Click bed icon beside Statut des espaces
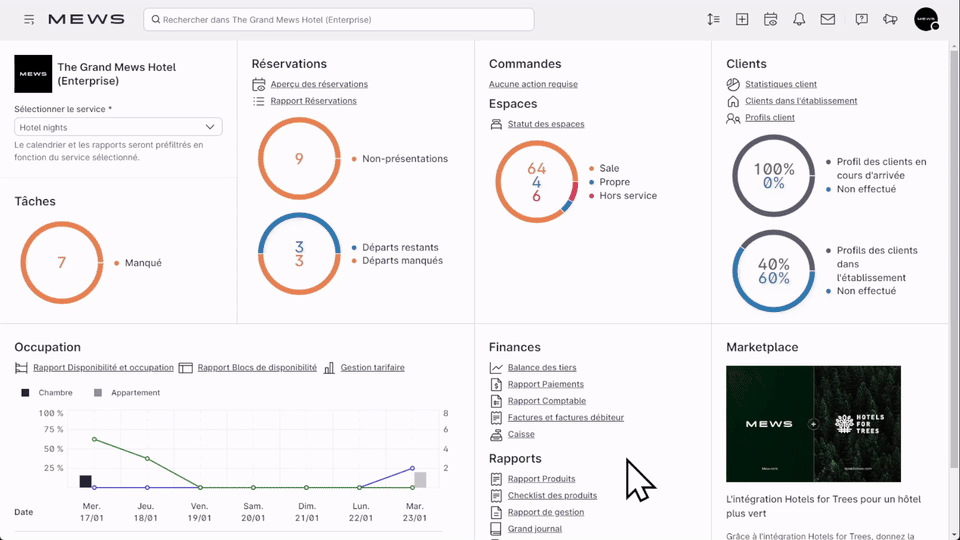 (496, 124)
